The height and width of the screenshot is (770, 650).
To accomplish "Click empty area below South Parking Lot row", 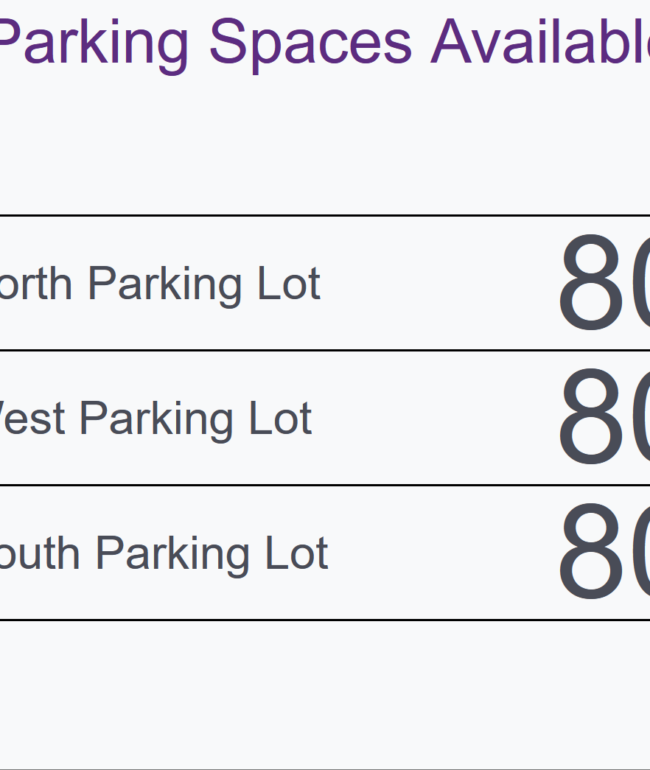I will point(324,692).
